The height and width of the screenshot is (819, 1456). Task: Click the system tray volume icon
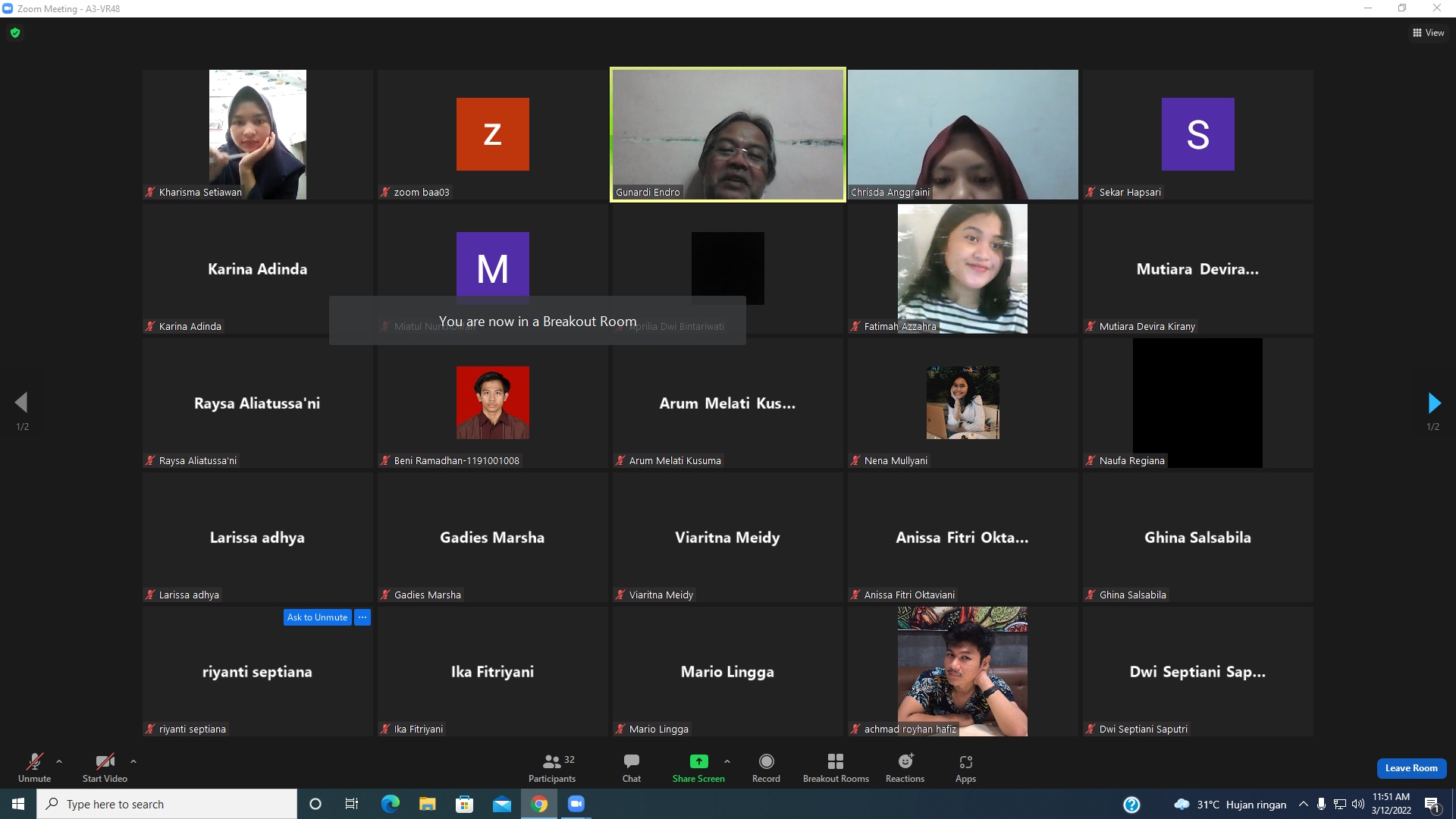tap(1358, 804)
